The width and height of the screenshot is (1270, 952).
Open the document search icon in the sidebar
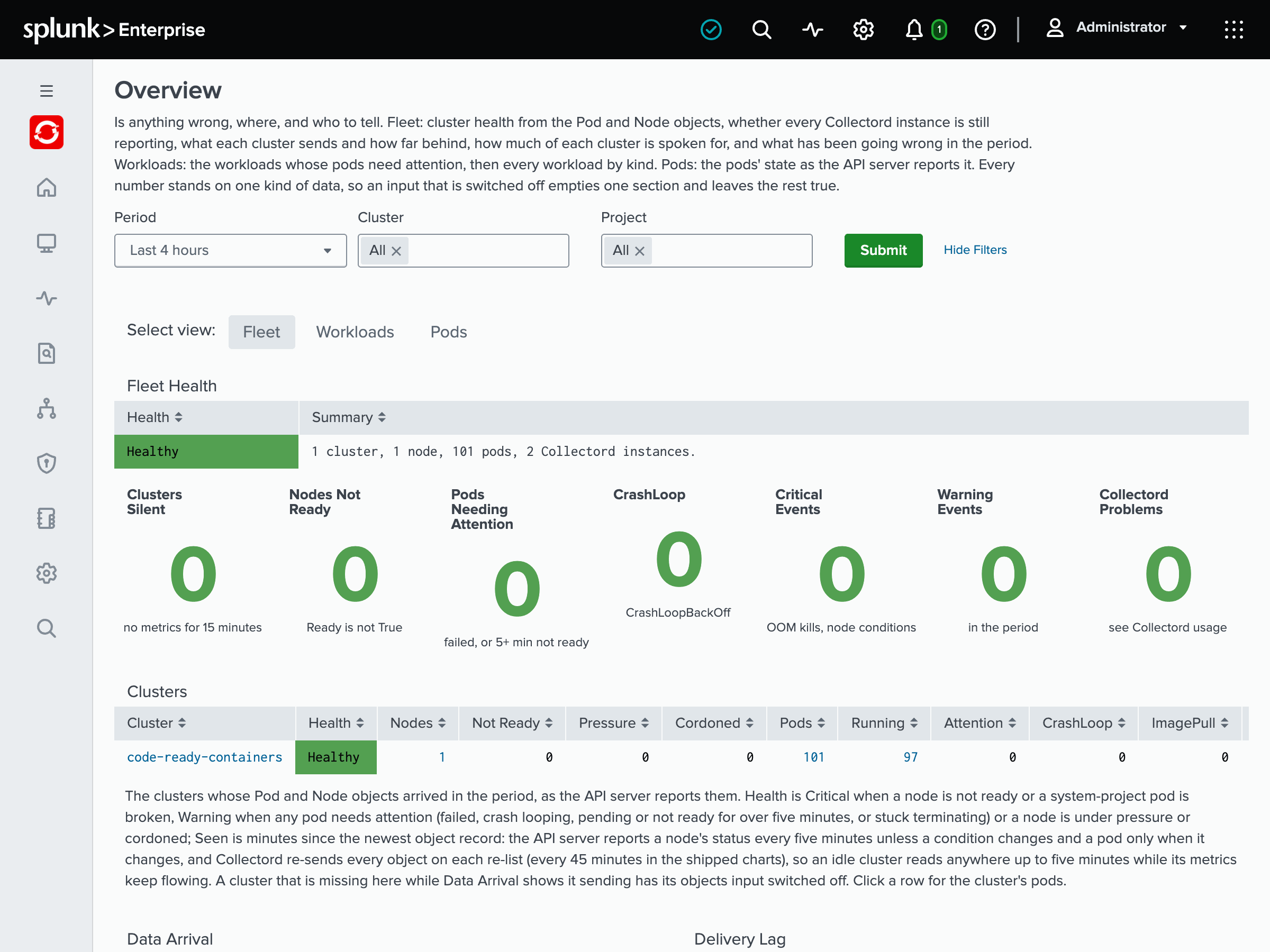pyautogui.click(x=47, y=353)
